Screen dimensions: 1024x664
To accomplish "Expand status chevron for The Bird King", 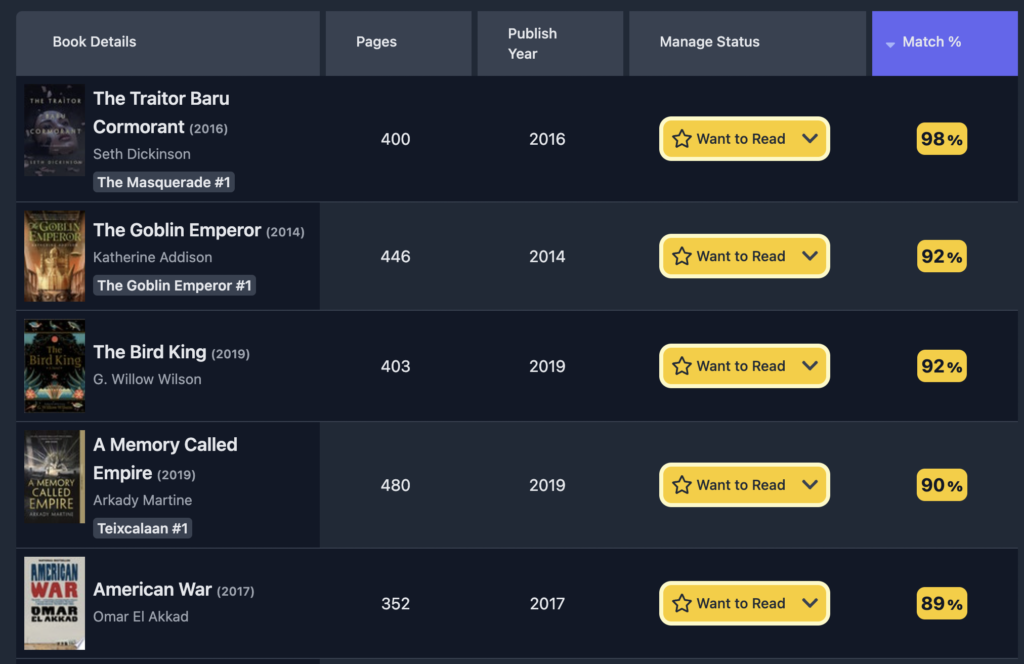I will 810,366.
